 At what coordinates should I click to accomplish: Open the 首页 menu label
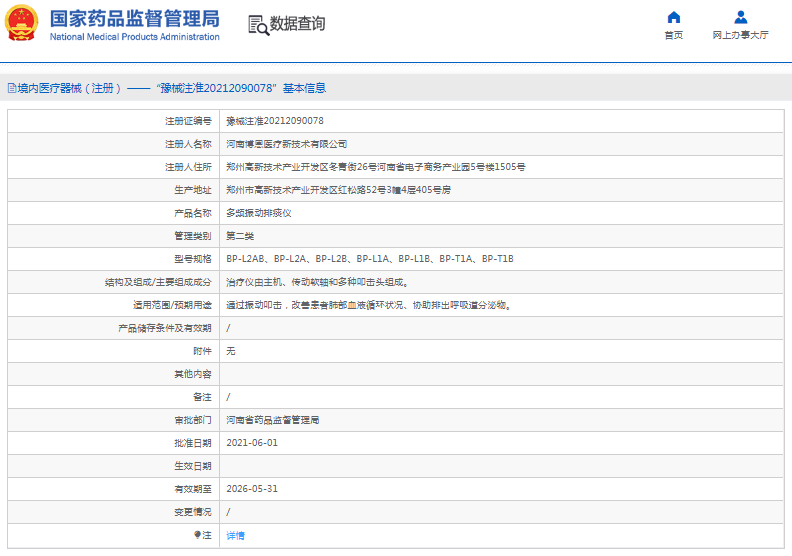673,35
